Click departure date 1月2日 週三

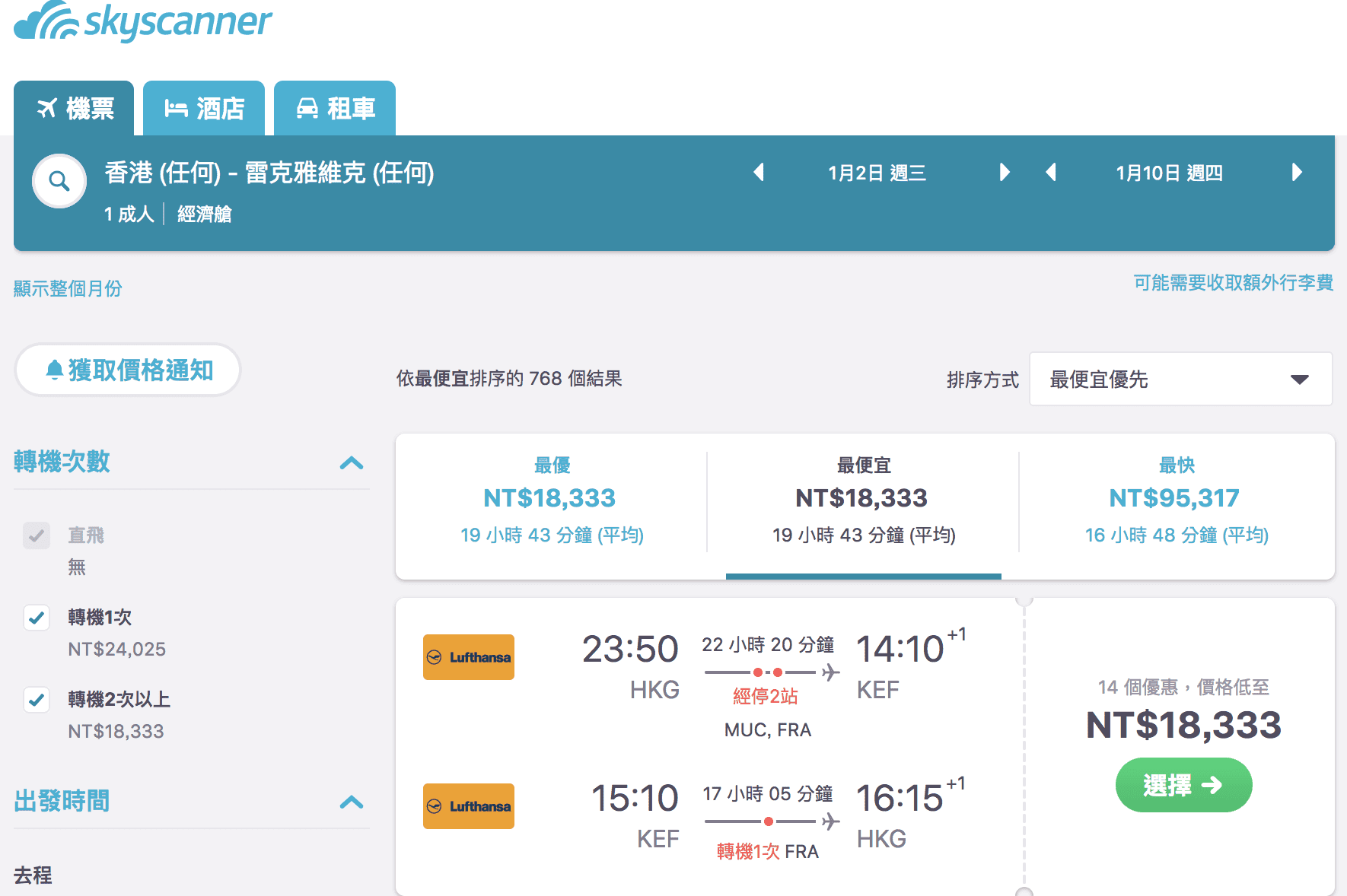(x=877, y=173)
